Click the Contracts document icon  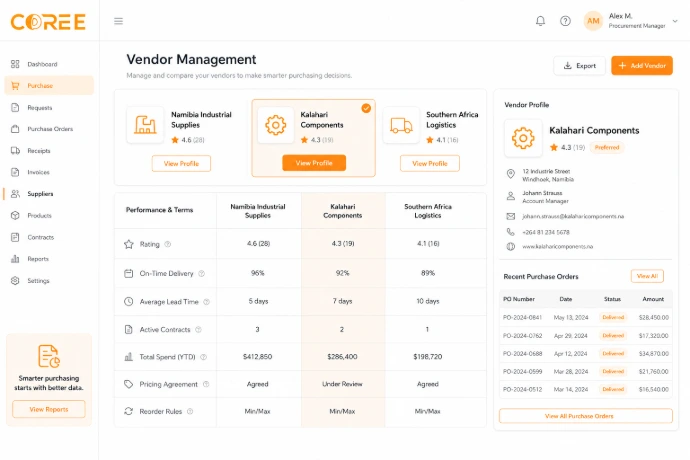[15, 237]
